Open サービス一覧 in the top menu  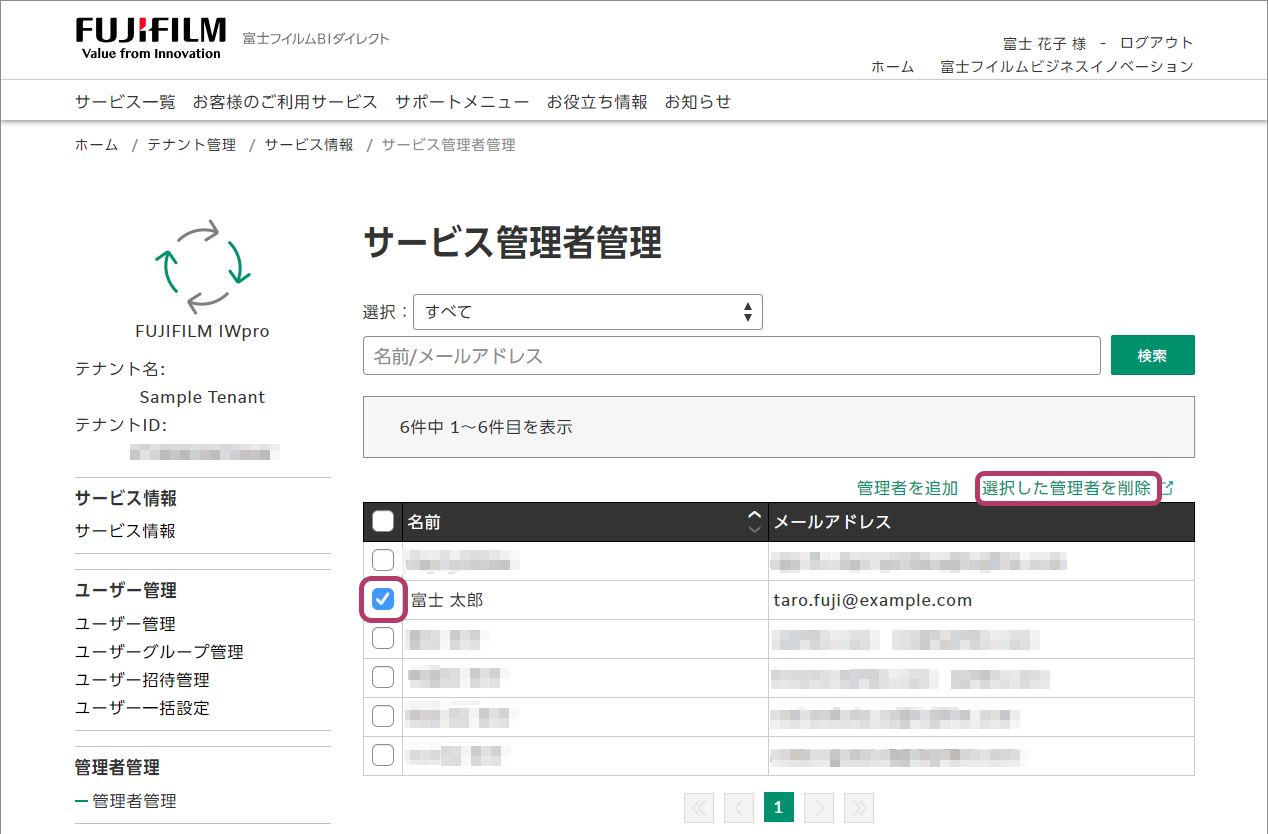click(125, 102)
